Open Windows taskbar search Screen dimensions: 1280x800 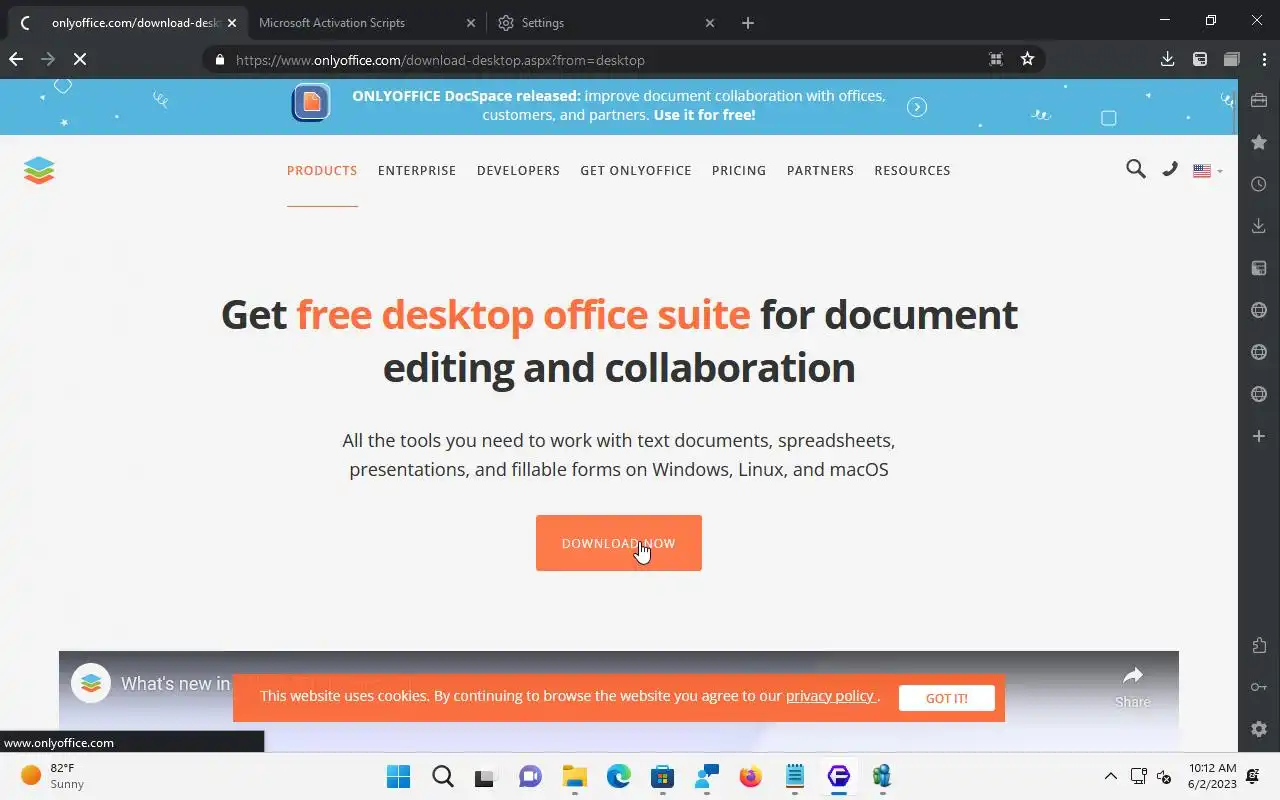click(442, 776)
